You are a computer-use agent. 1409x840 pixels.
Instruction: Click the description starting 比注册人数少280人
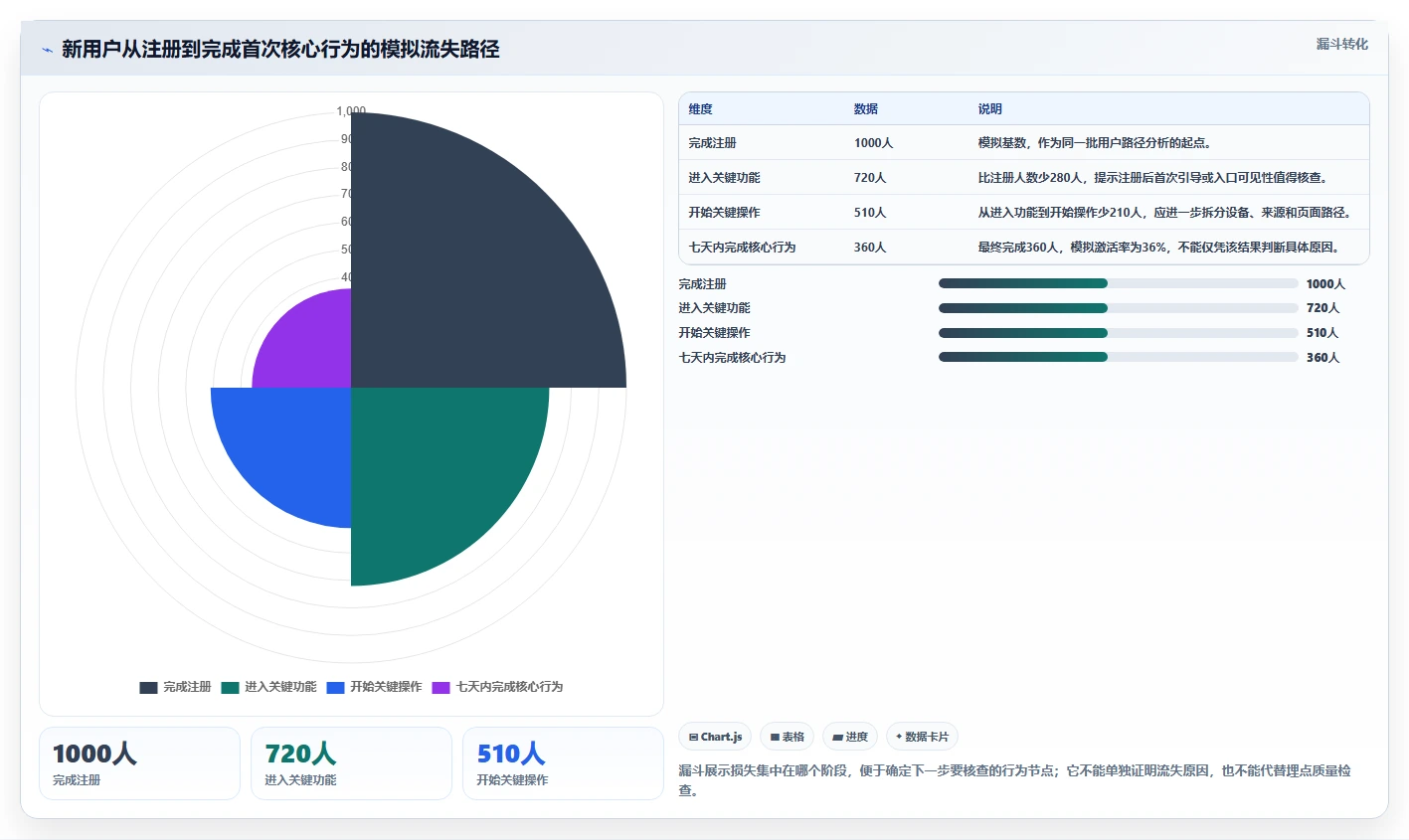click(1152, 178)
